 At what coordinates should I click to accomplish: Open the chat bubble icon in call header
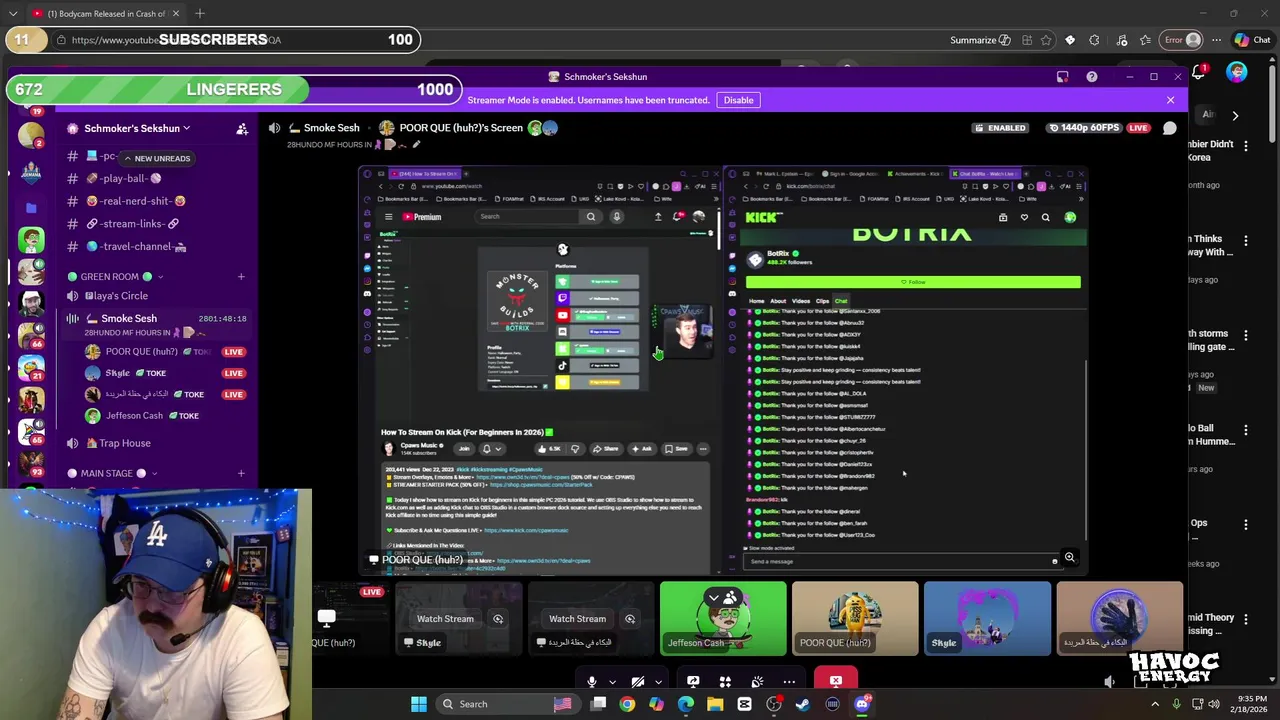[1170, 128]
